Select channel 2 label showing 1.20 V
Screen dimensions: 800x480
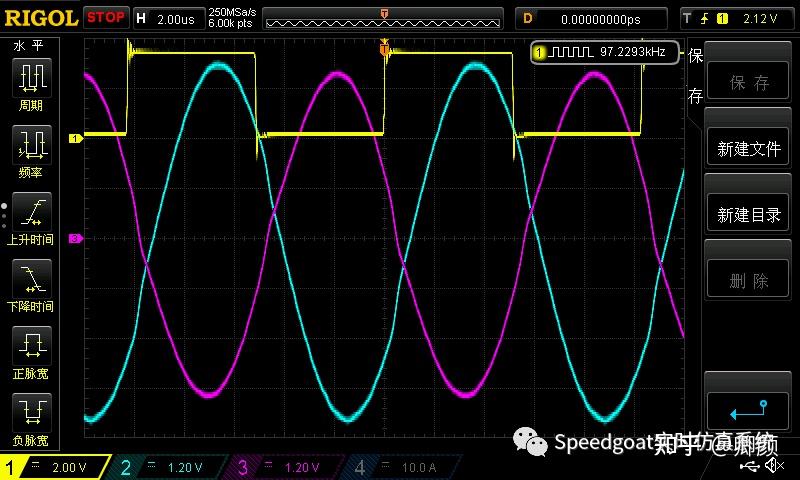(168, 467)
